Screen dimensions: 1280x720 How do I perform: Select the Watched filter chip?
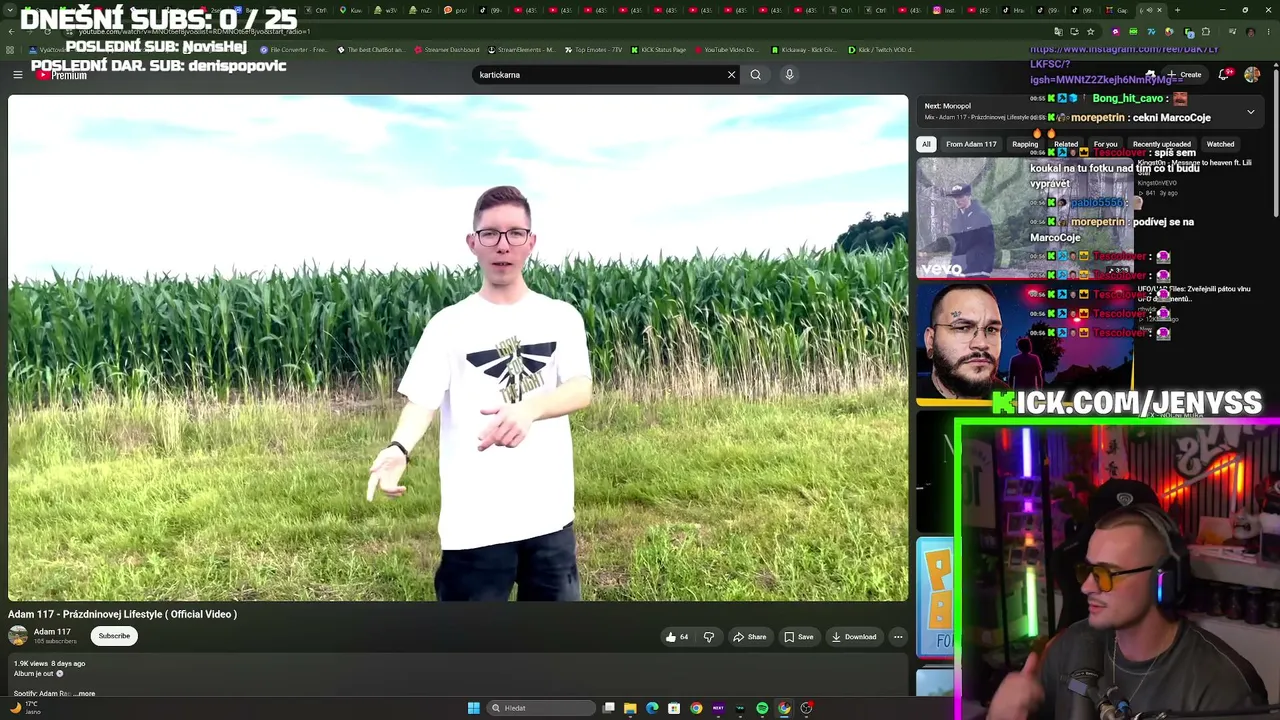[1220, 144]
